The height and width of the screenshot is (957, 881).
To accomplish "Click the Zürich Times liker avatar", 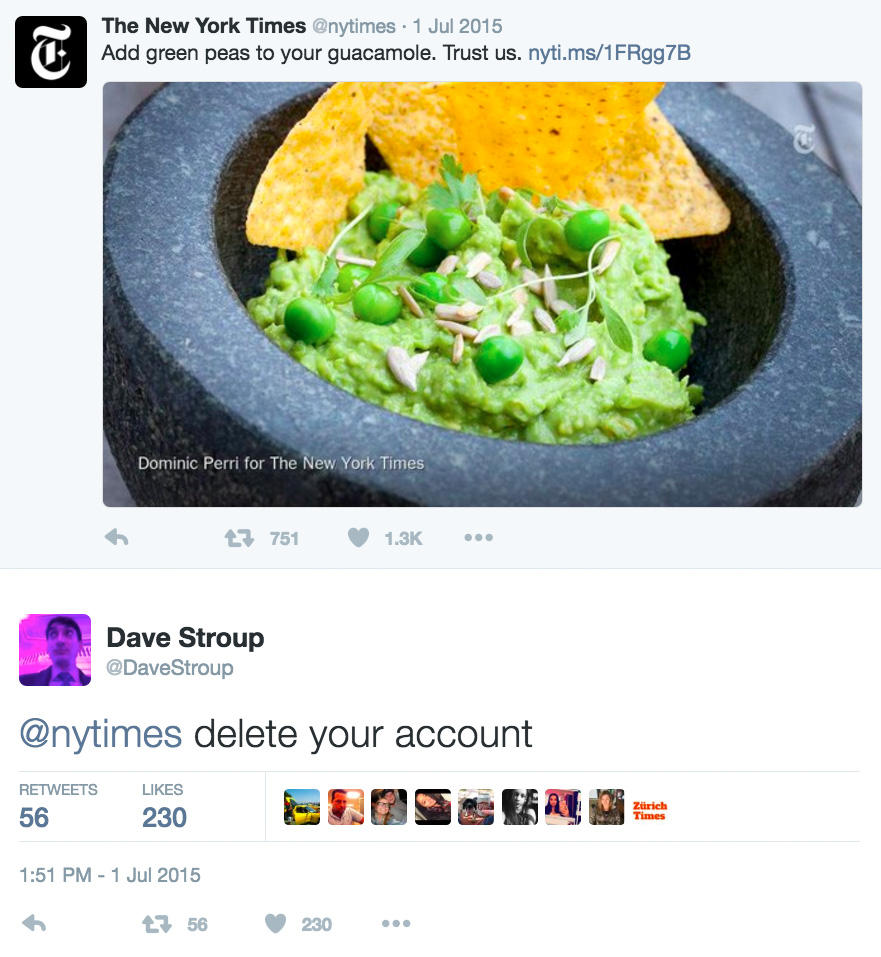I will (x=650, y=809).
